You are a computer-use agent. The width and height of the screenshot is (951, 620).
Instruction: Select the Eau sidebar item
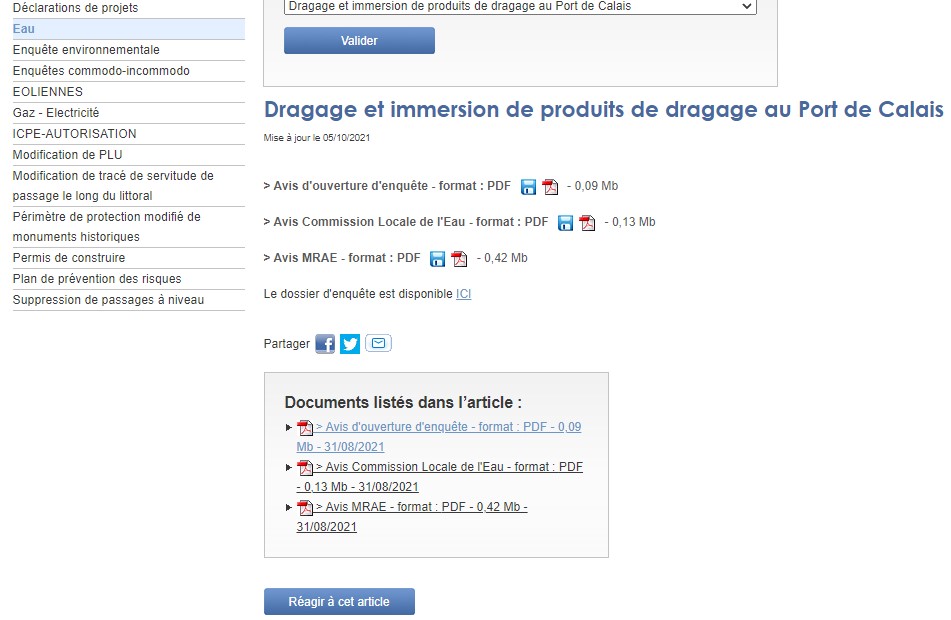pos(129,29)
